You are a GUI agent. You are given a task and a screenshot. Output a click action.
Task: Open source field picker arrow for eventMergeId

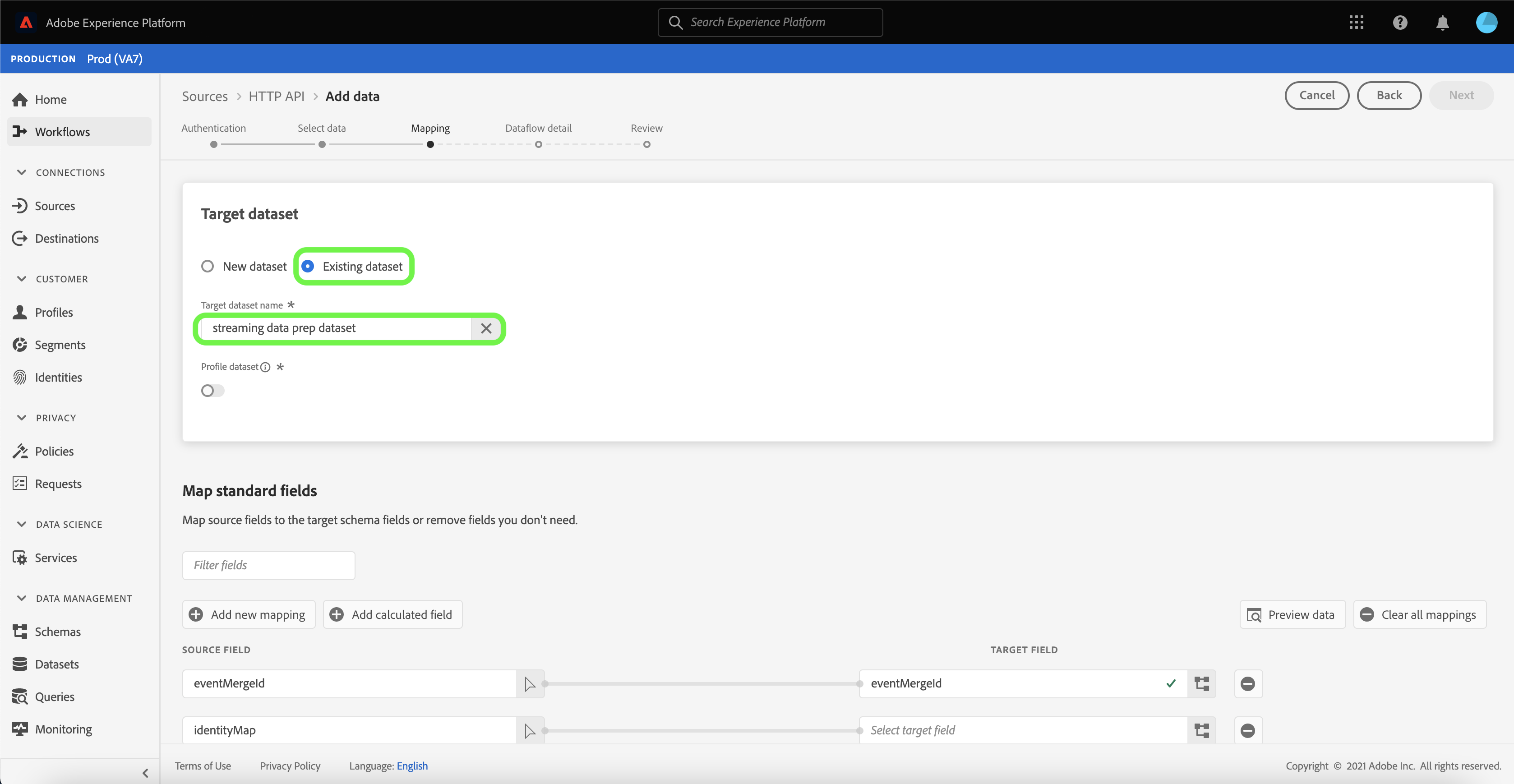point(530,683)
